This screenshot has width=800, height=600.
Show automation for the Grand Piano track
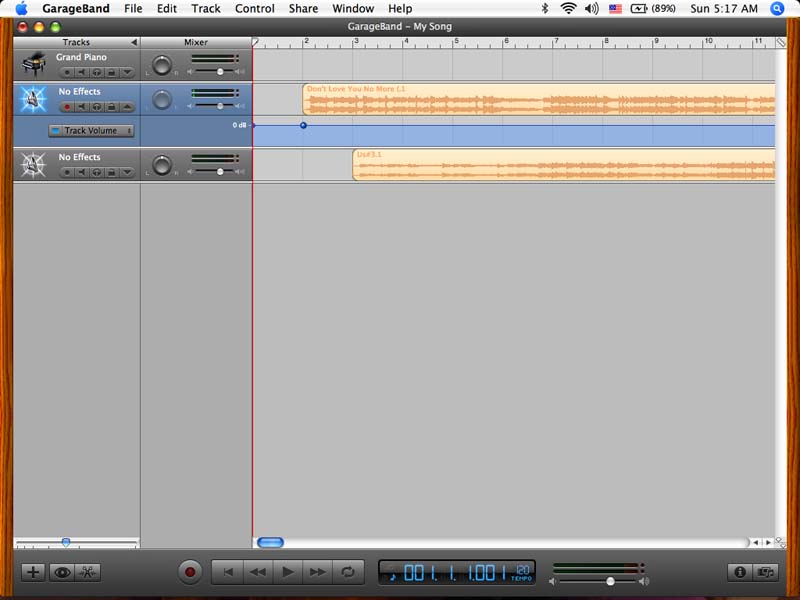click(x=127, y=72)
